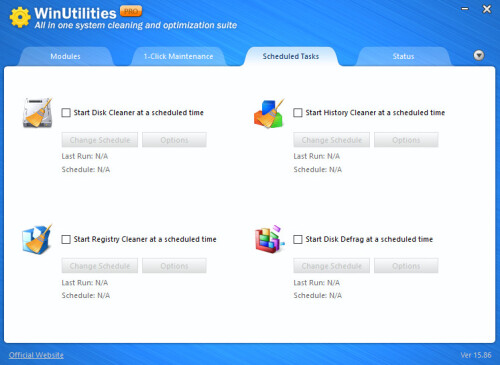This screenshot has width=500, height=365.
Task: Open Options for Disk Cleaner
Action: pos(174,140)
